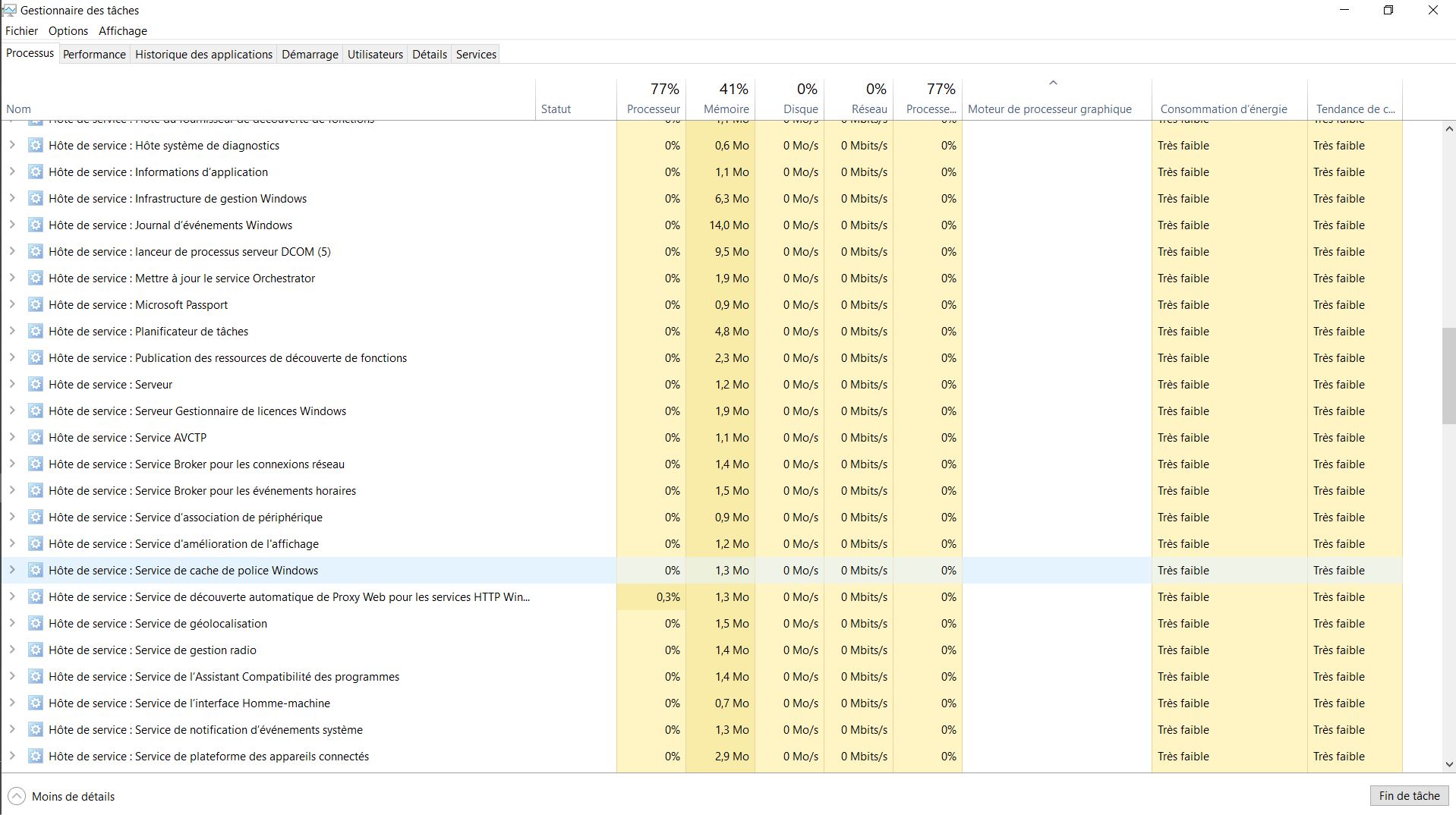Switch to the Démarrage tab

pos(310,55)
